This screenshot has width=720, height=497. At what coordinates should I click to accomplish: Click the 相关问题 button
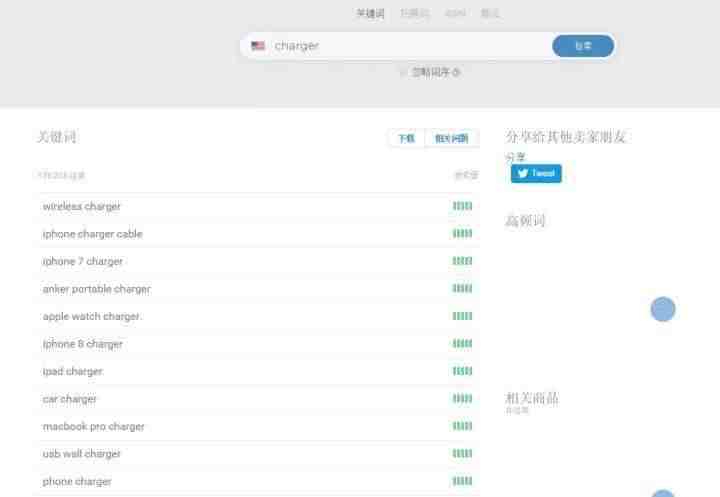point(451,138)
